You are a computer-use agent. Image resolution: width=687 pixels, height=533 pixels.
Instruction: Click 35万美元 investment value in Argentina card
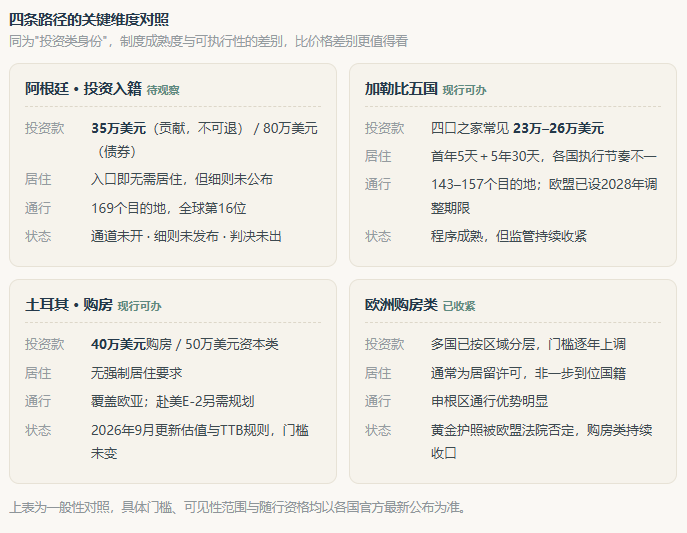pos(118,129)
